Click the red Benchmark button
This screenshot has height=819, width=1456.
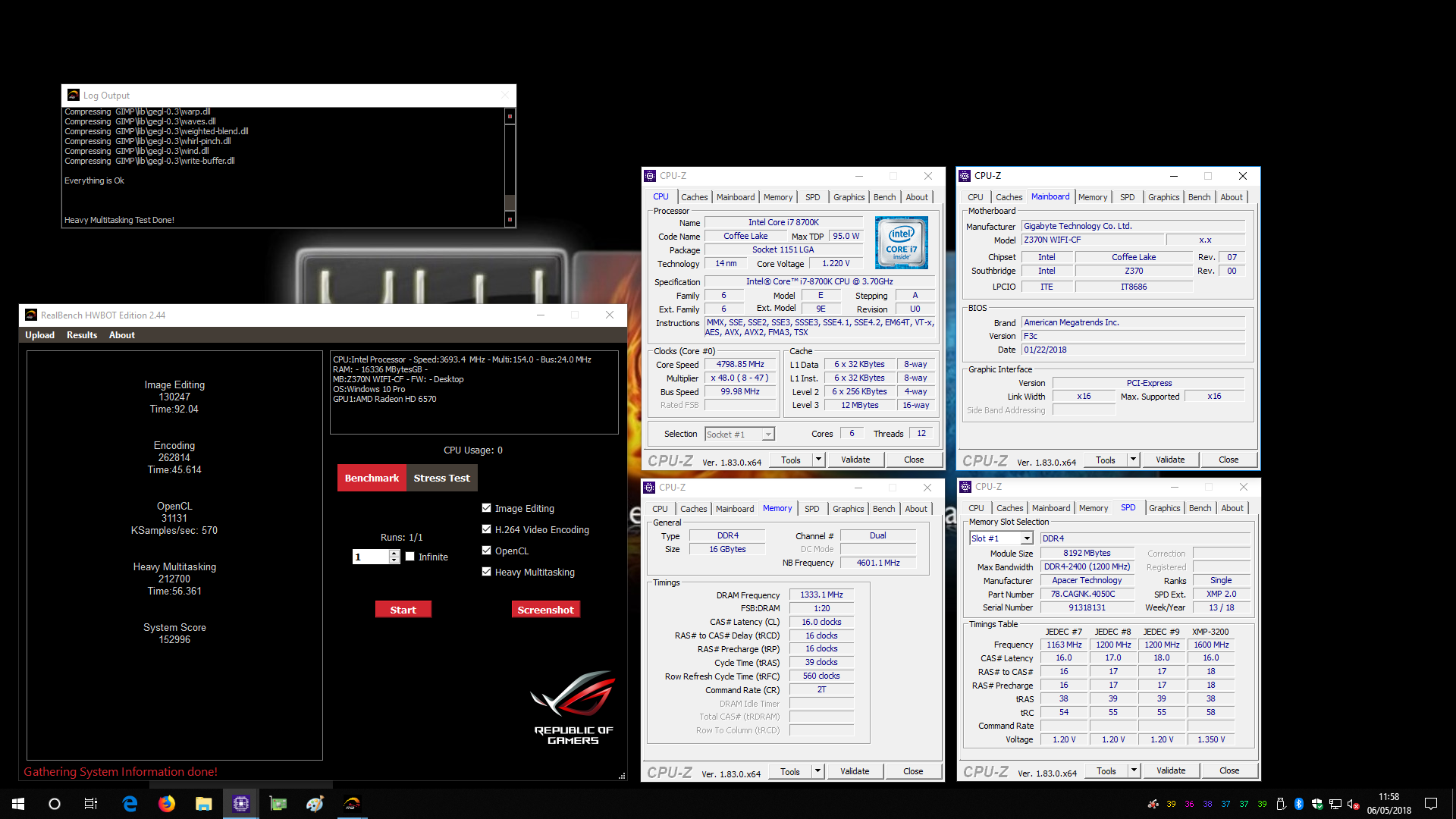(x=372, y=478)
